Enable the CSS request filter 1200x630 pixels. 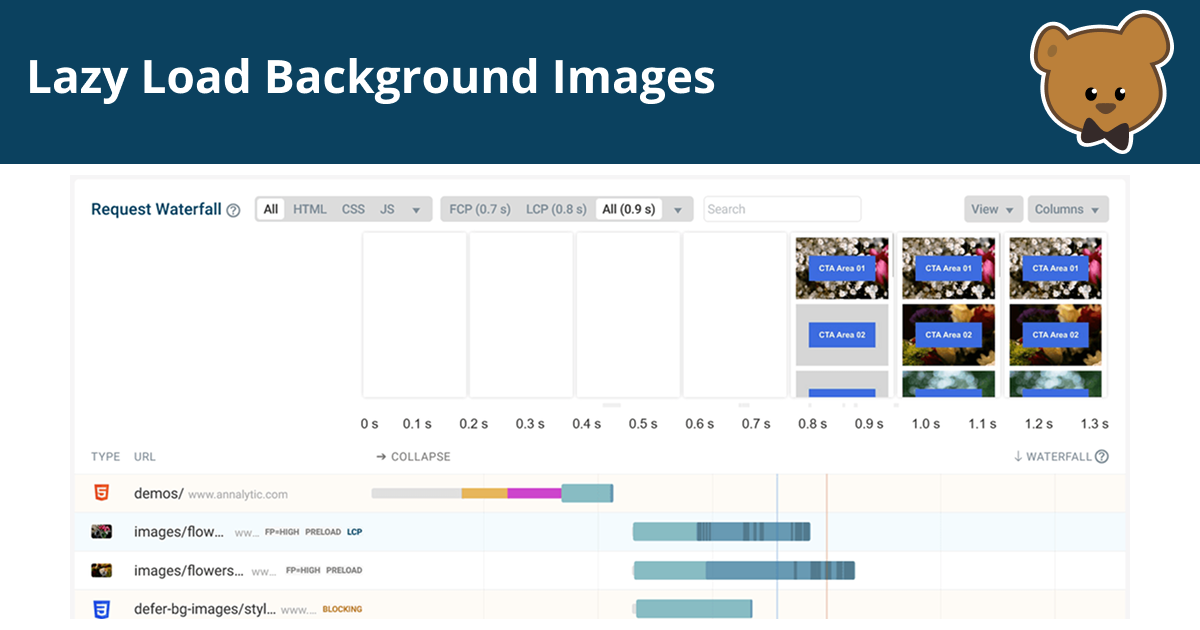(352, 209)
